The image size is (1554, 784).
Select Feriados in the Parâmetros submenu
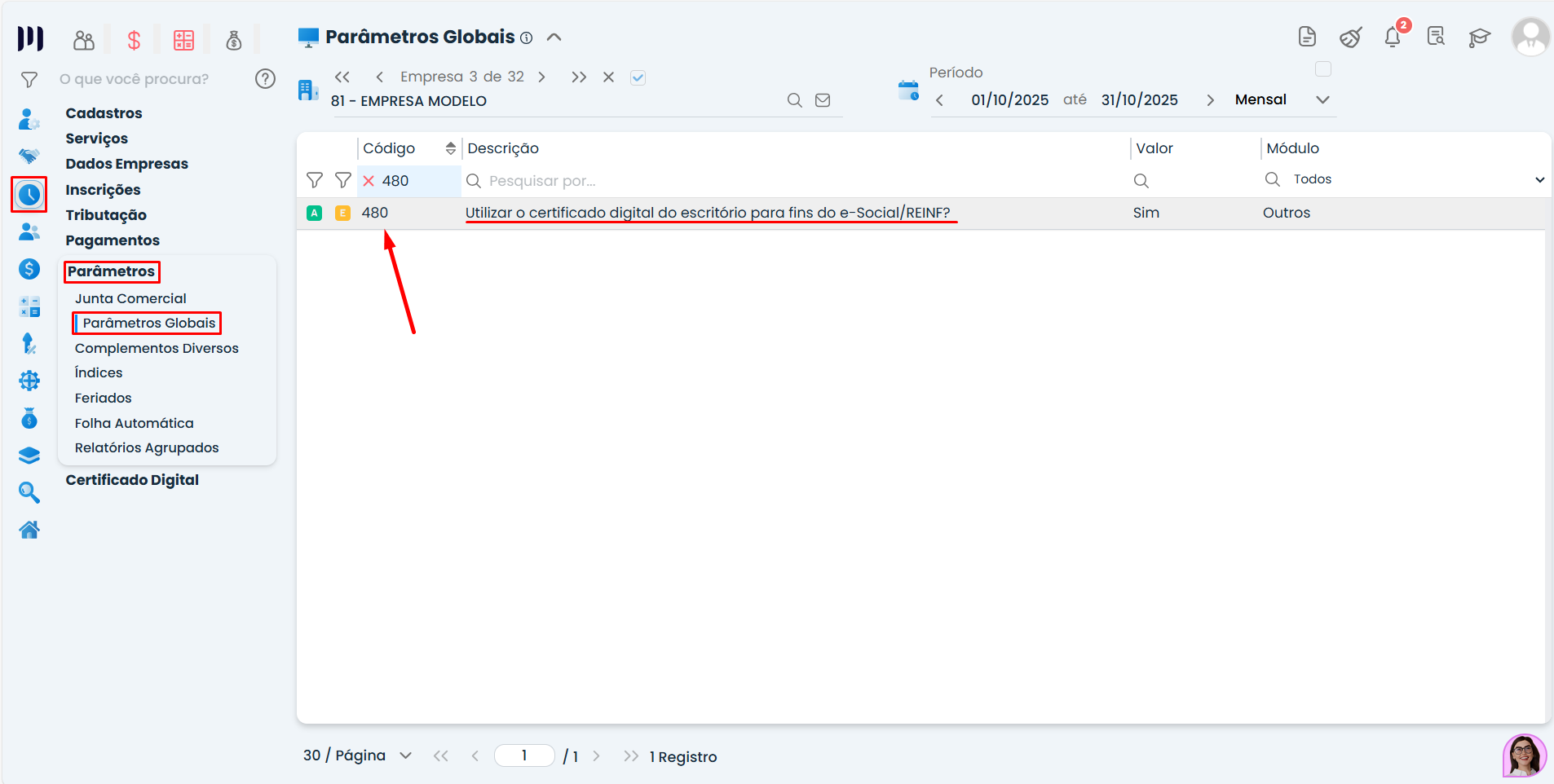pos(103,398)
